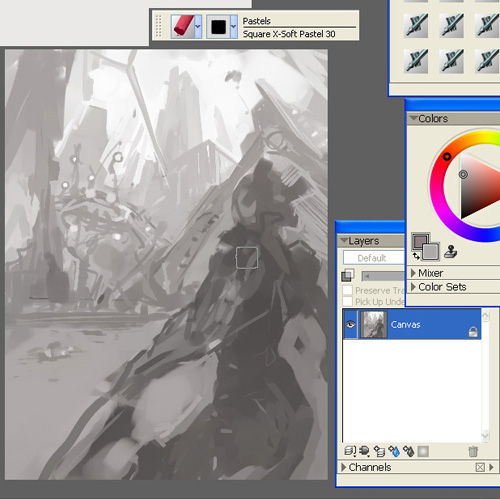Collapse the Colors panel
Image resolution: width=500 pixels, height=500 pixels.
tap(414, 118)
